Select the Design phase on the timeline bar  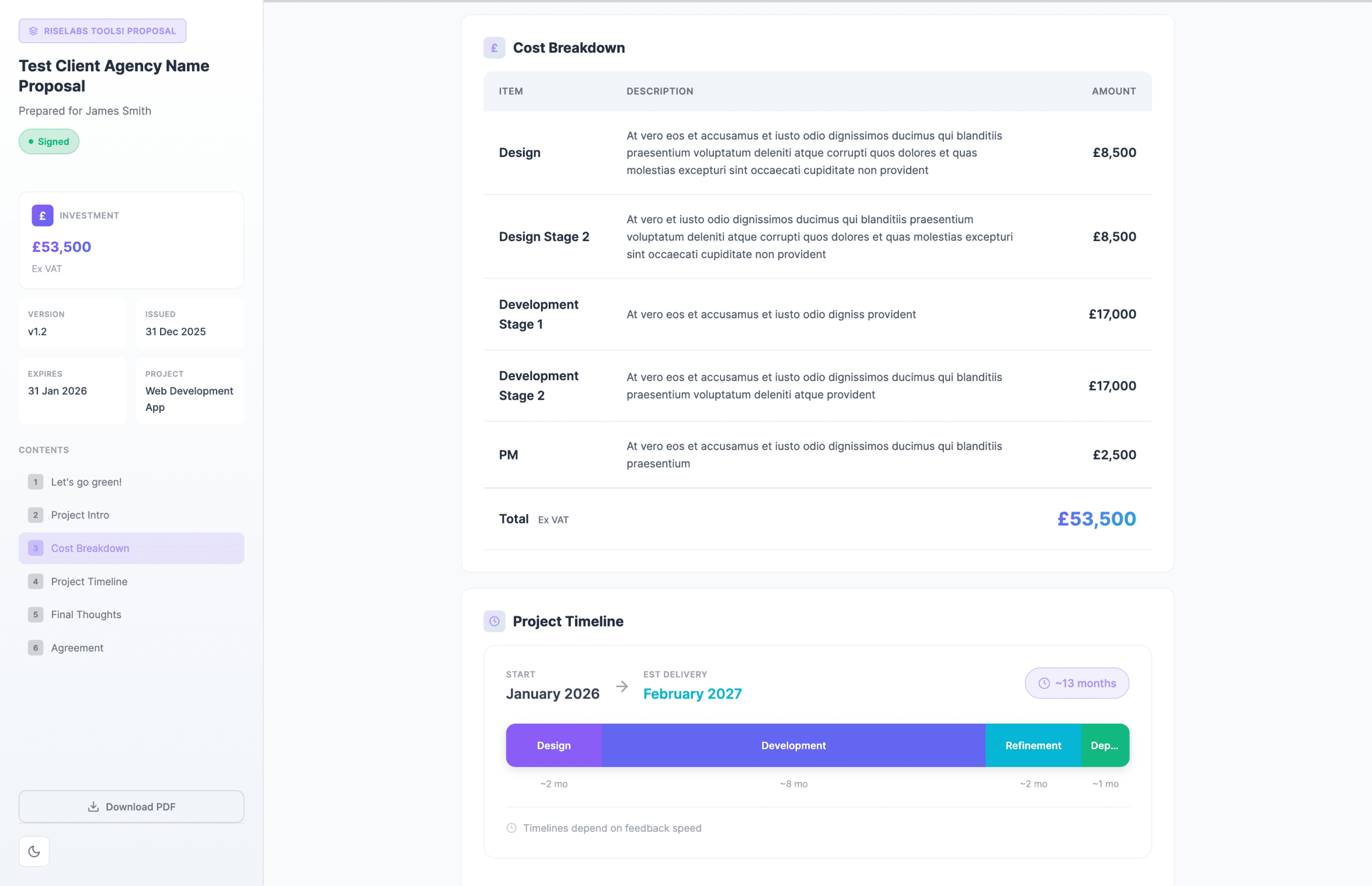coord(554,746)
